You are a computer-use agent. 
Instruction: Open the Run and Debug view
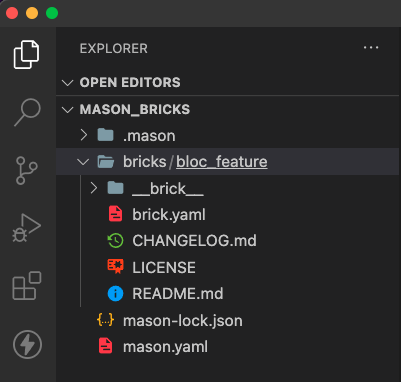click(x=27, y=228)
